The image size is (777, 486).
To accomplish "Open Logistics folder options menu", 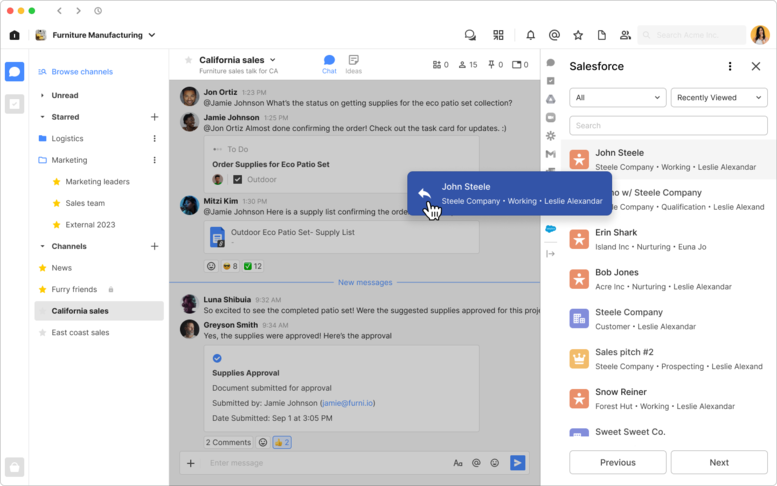I will click(155, 139).
